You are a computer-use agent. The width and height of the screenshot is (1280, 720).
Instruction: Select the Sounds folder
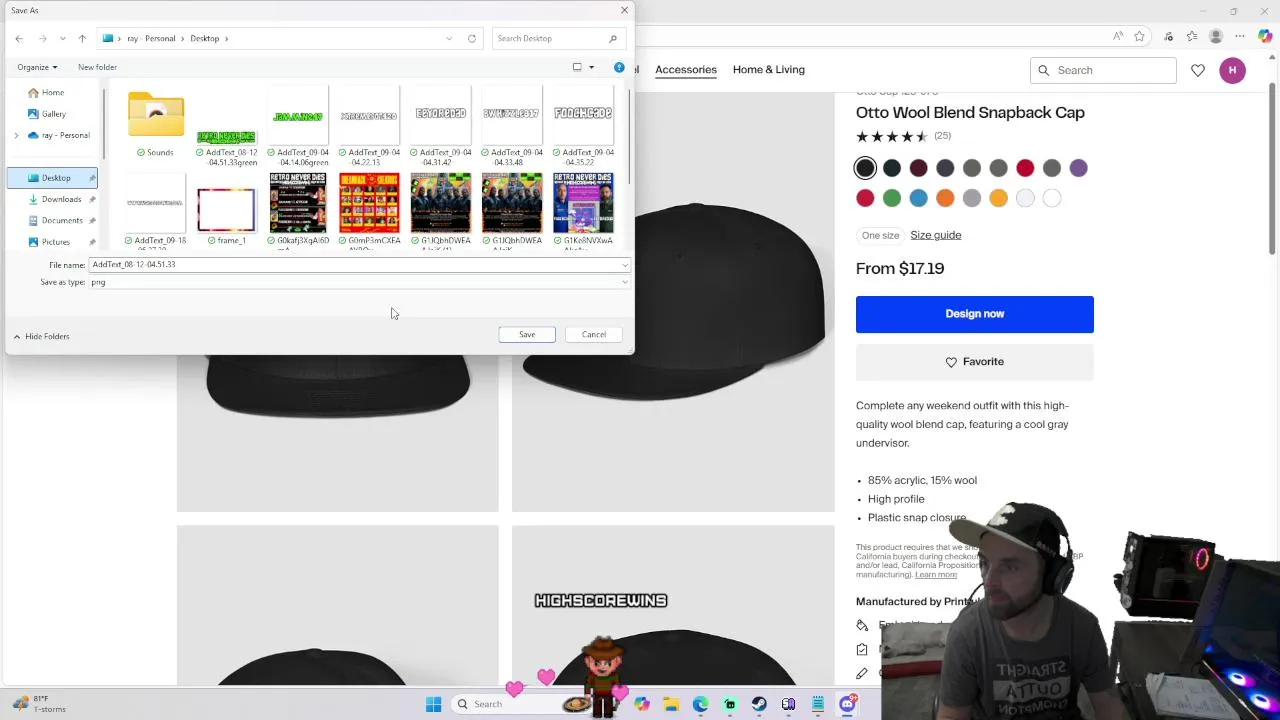[156, 125]
